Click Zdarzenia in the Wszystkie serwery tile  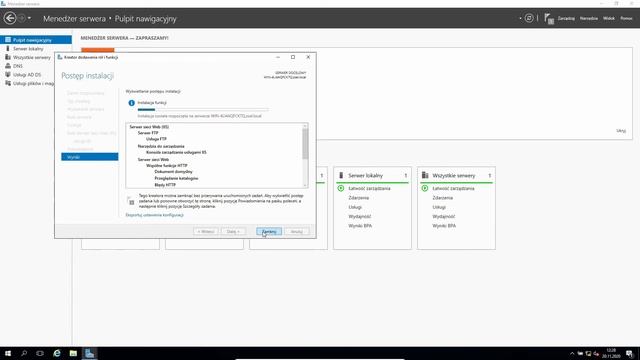coord(443,198)
